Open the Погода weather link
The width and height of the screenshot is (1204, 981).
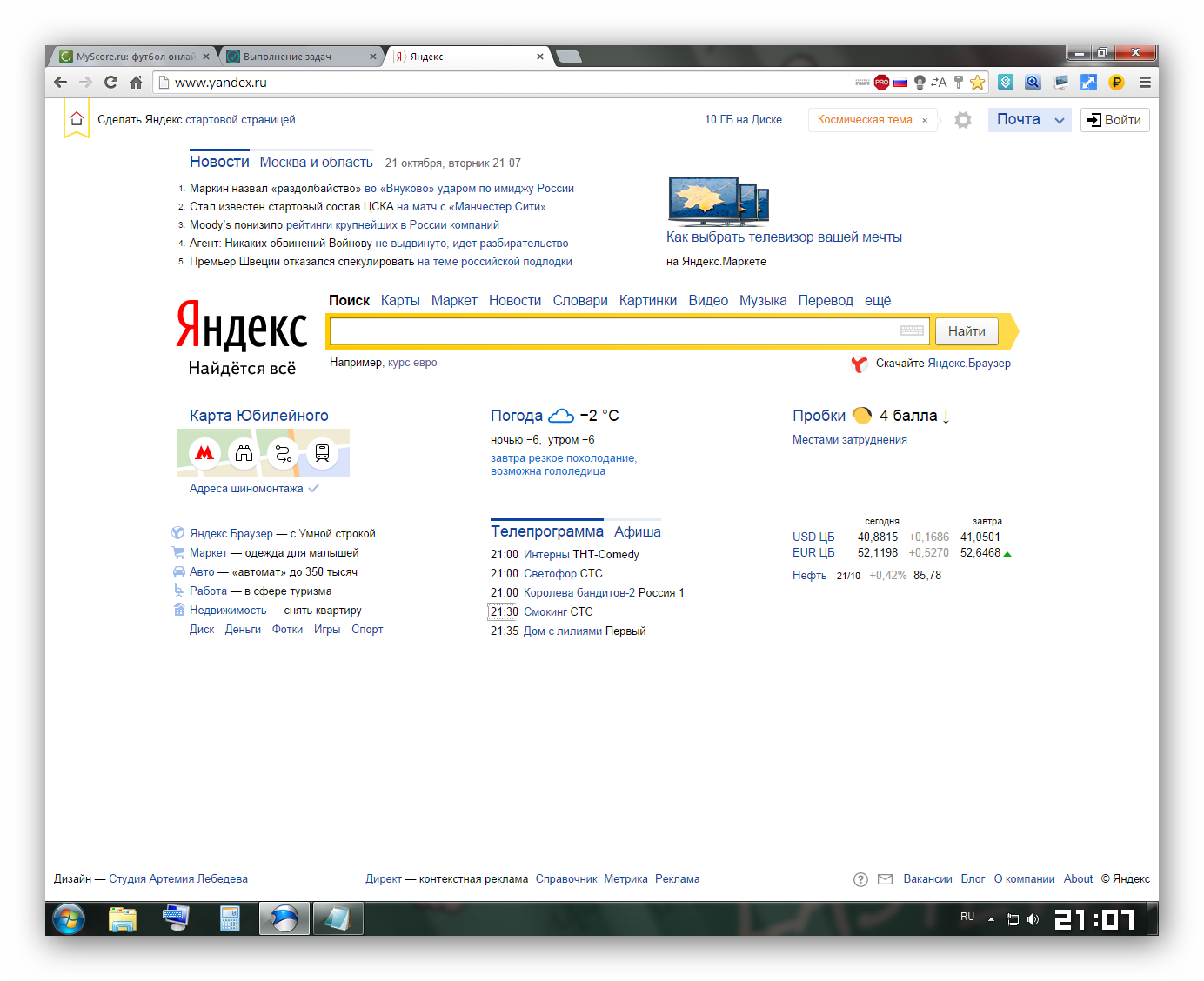click(516, 416)
